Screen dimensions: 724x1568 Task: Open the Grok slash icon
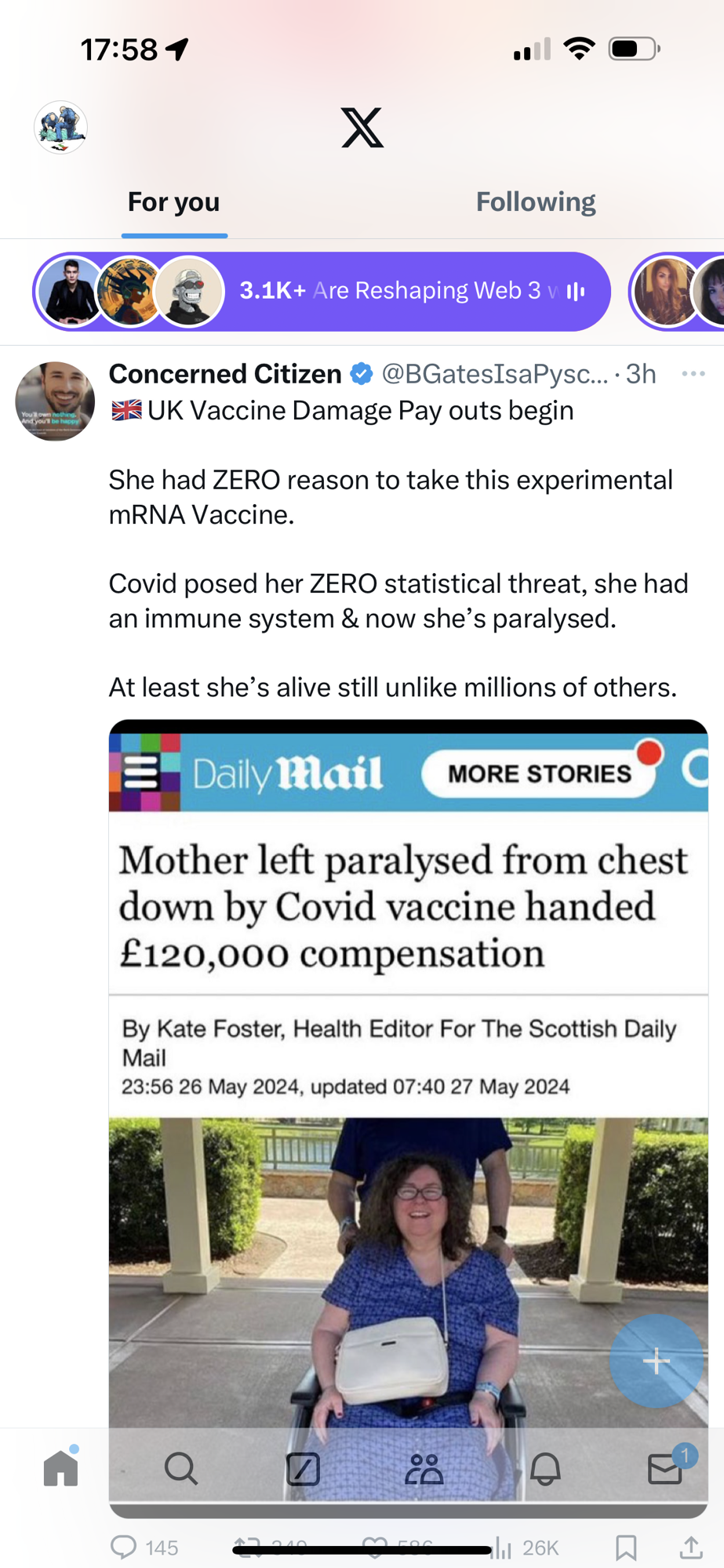303,1468
